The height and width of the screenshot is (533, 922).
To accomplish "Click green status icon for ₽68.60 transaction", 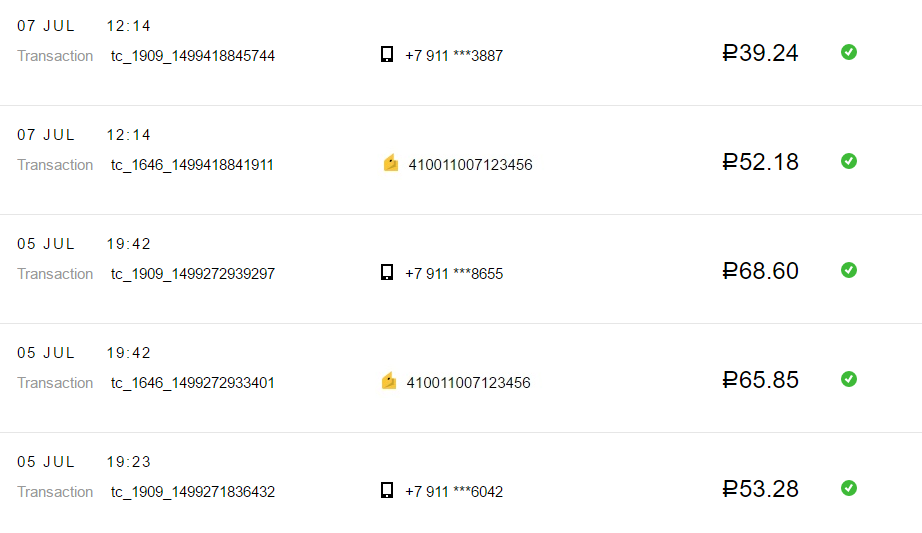I will (848, 270).
